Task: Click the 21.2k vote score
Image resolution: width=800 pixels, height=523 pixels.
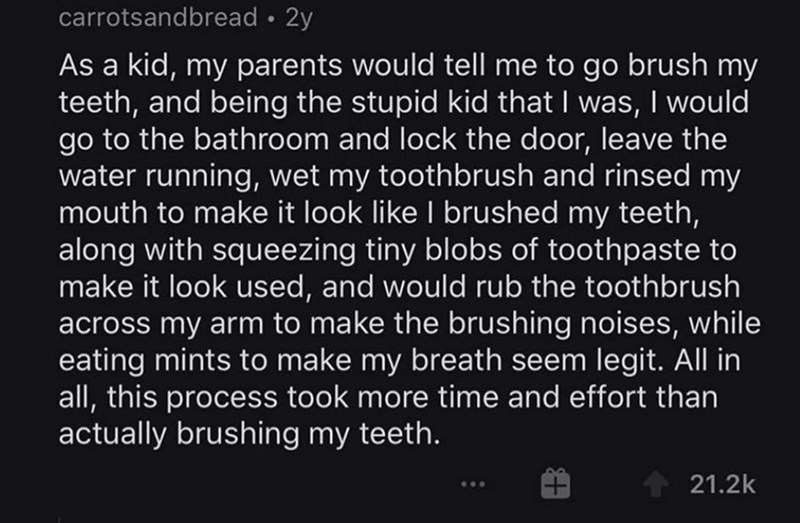Action: tap(722, 485)
